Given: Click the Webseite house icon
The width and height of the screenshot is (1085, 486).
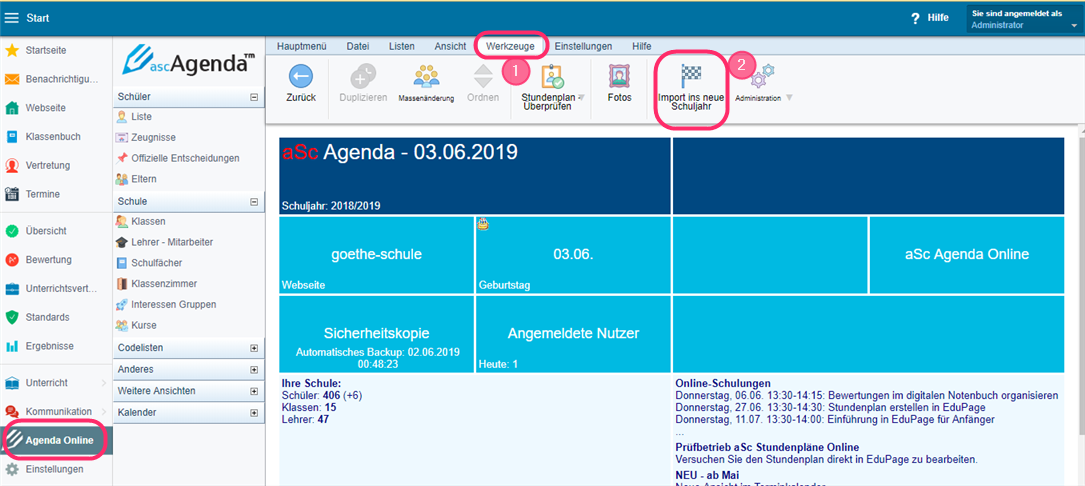Looking at the screenshot, I should 12,108.
